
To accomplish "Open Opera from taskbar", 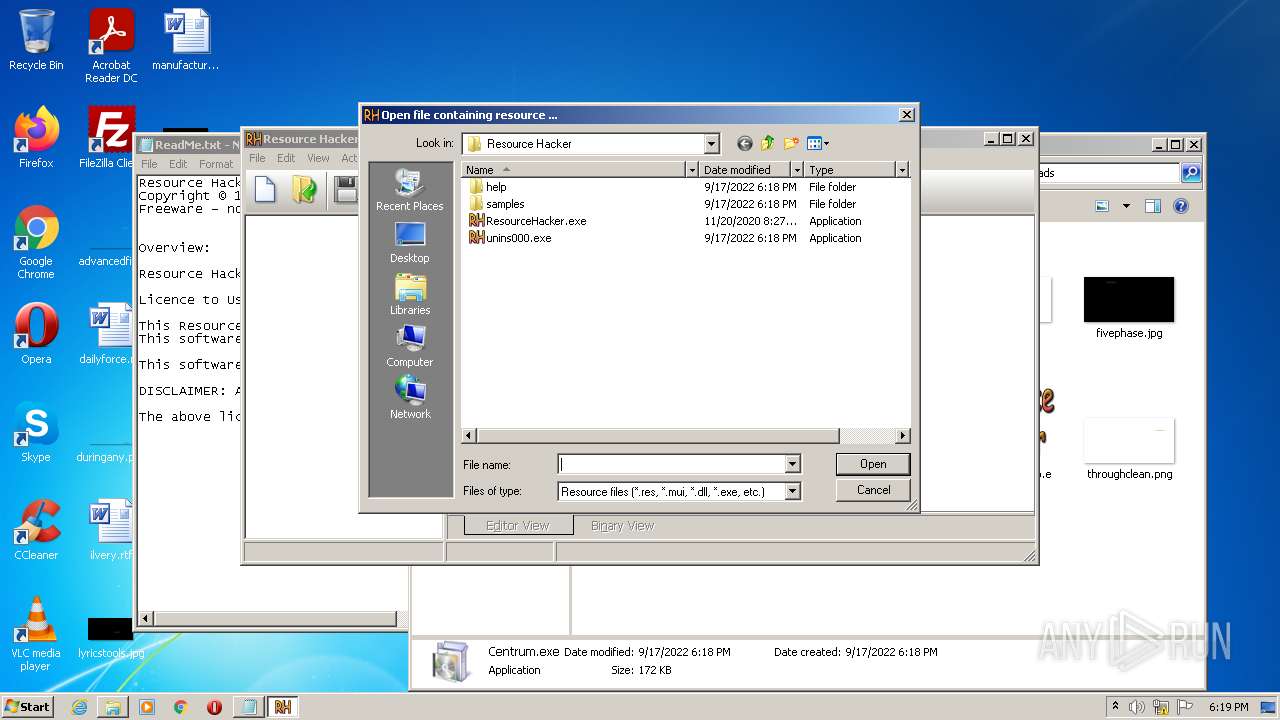I will point(214,707).
